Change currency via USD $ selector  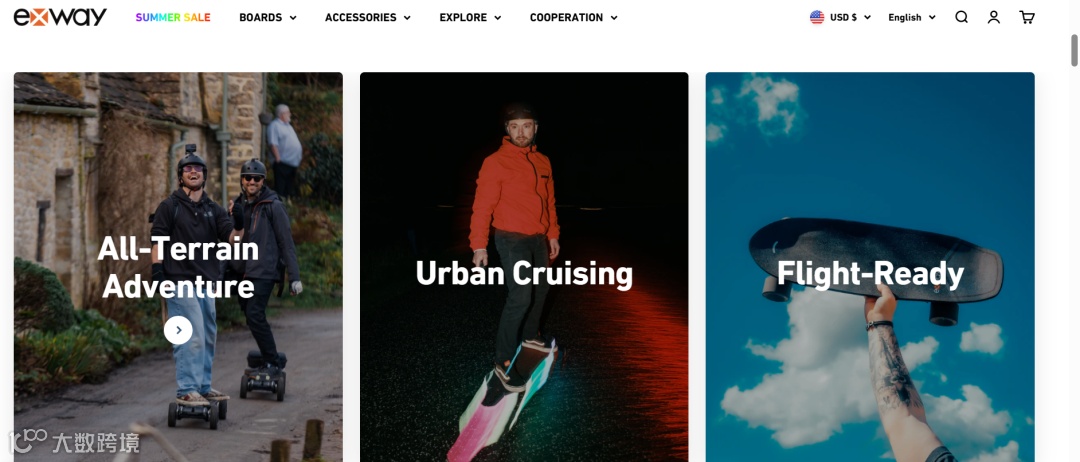coord(850,17)
